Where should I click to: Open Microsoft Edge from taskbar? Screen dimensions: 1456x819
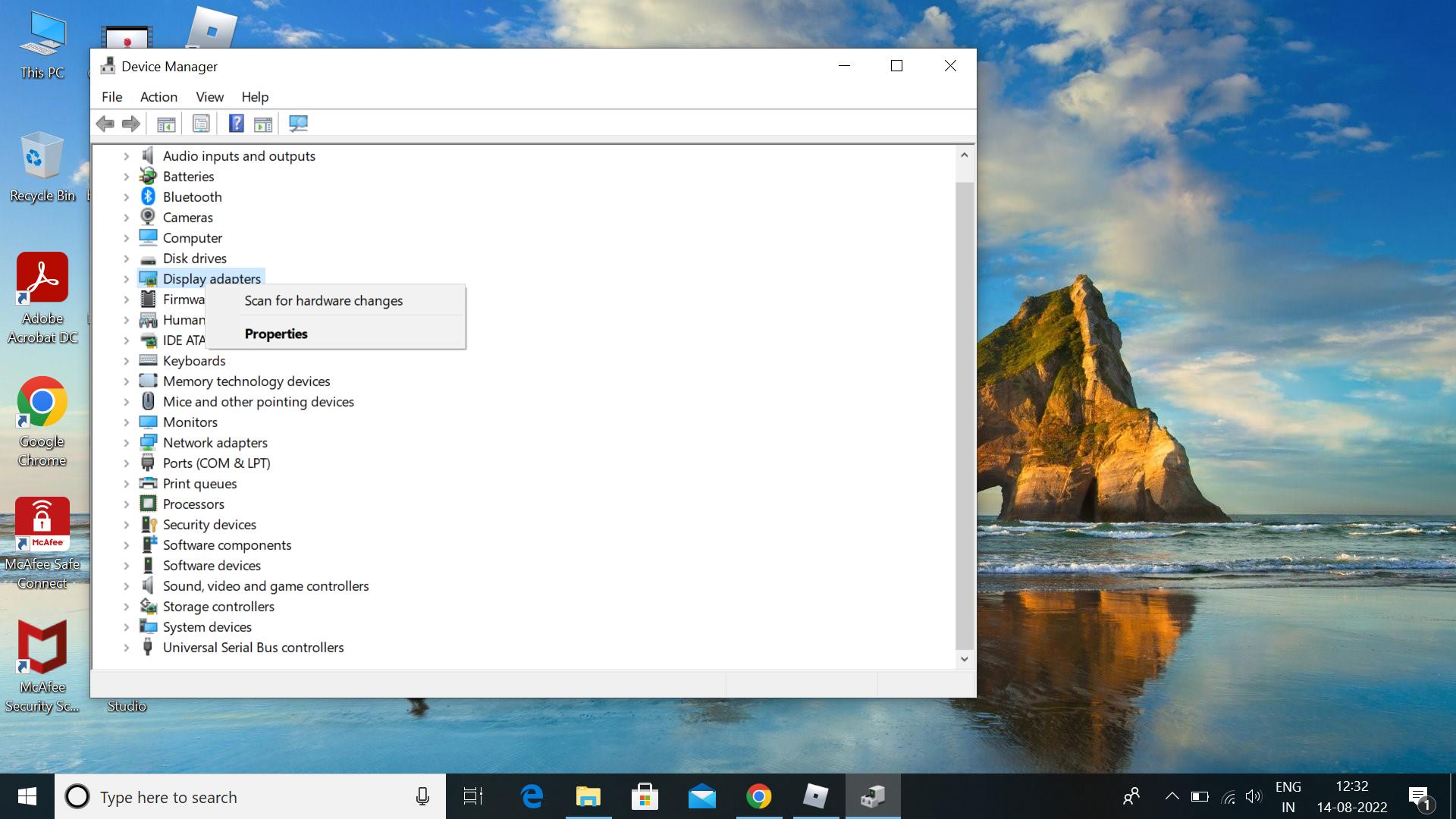tap(532, 796)
